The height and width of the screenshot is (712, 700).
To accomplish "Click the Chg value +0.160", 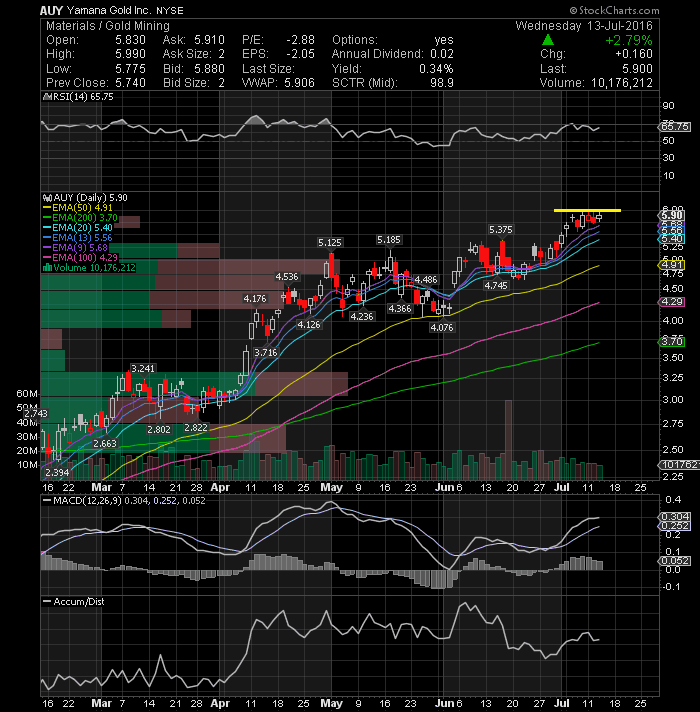I will [x=634, y=54].
